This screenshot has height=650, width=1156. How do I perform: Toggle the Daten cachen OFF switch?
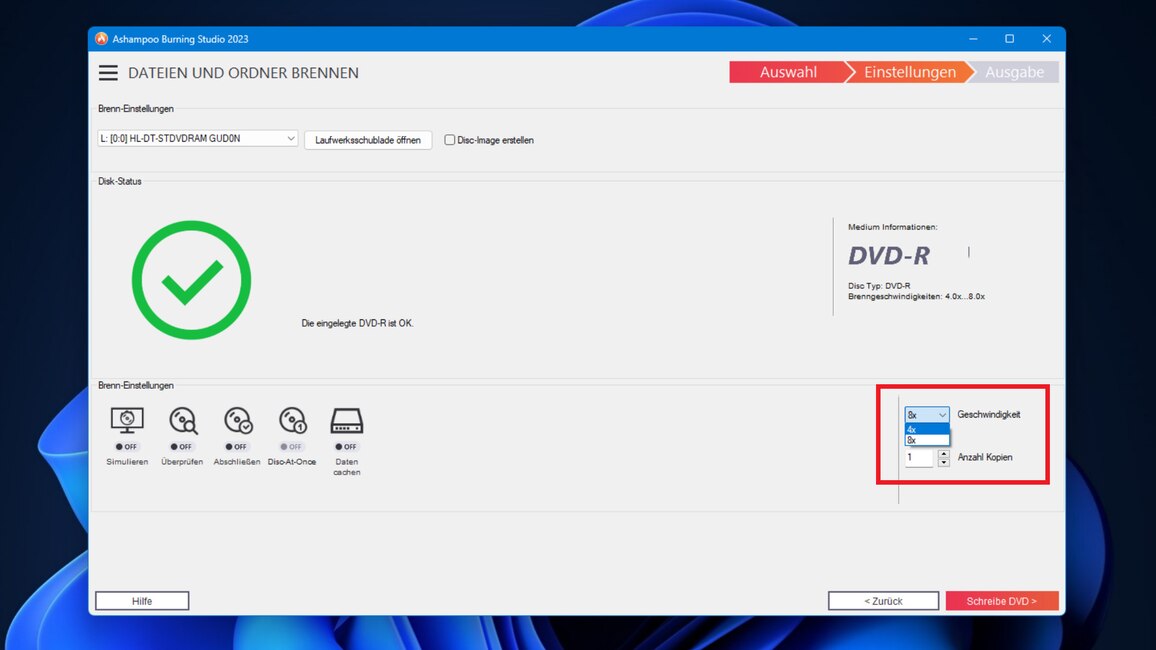pyautogui.click(x=347, y=447)
